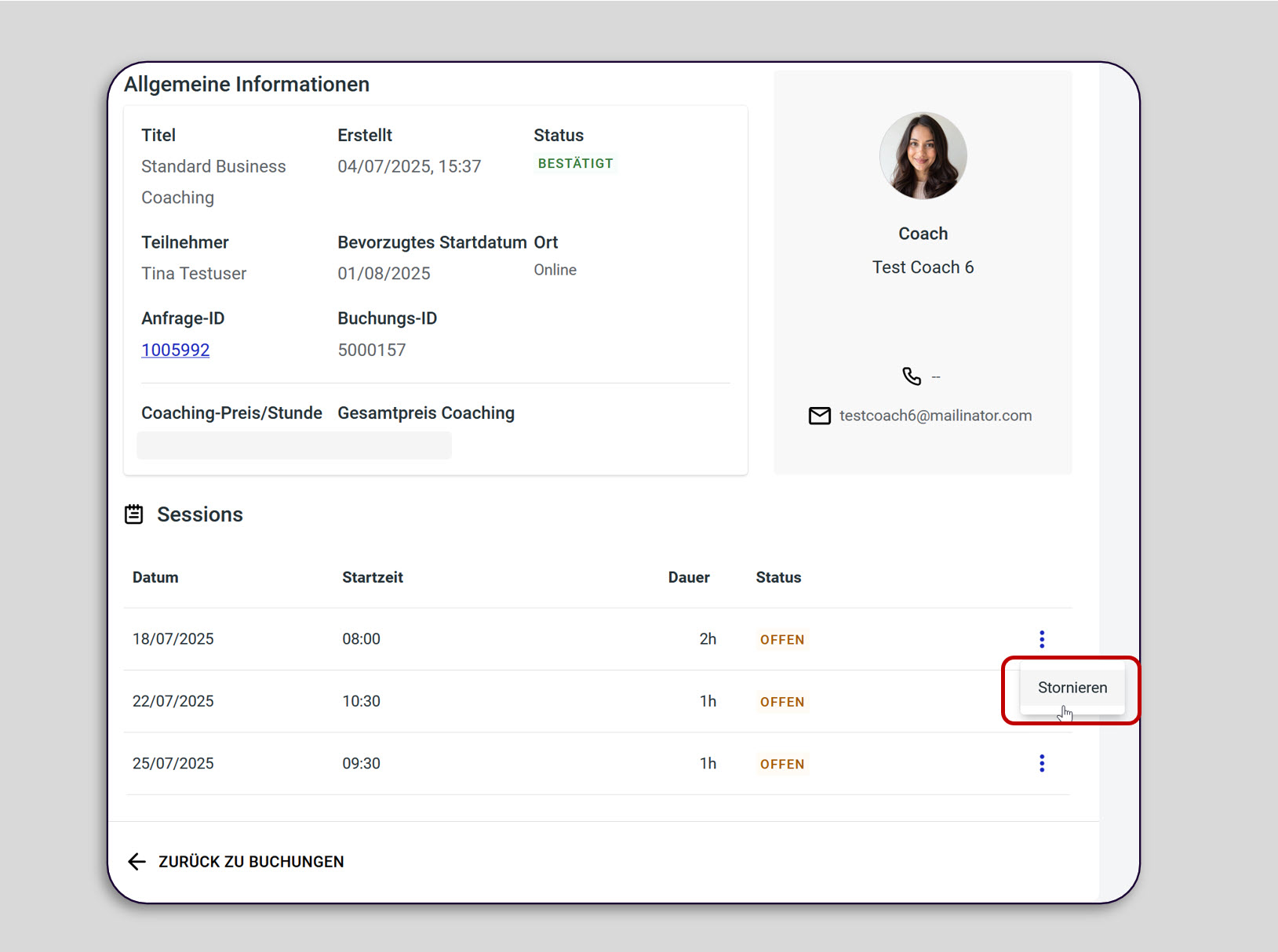Click start time 08:00
1278x952 pixels.
tap(362, 639)
